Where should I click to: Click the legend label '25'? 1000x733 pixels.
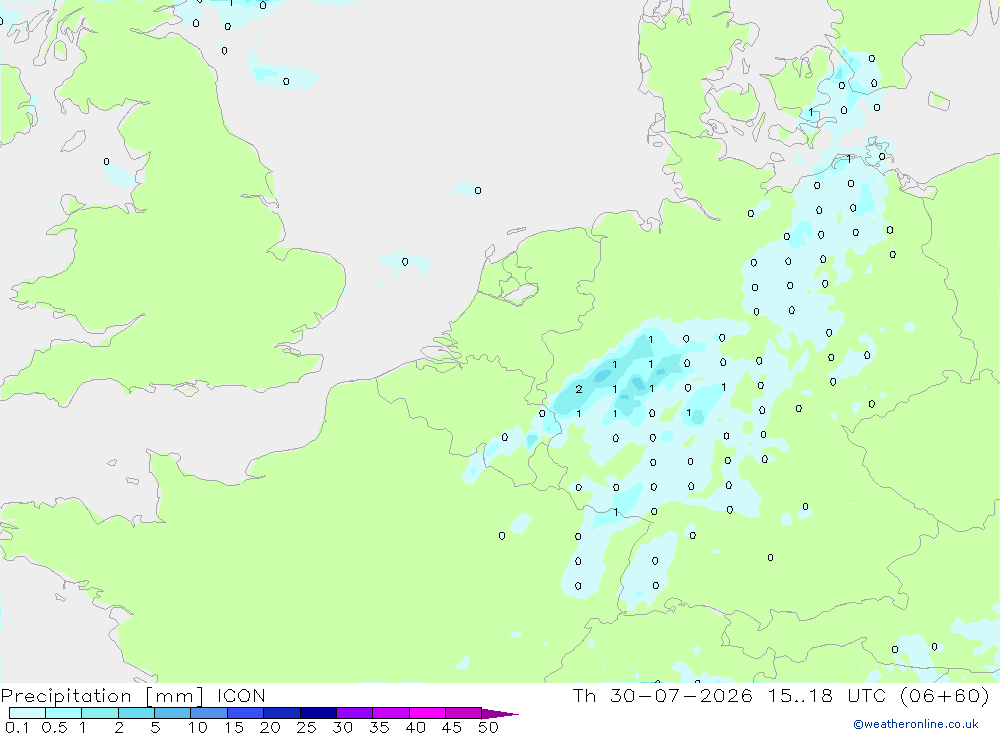[306, 727]
